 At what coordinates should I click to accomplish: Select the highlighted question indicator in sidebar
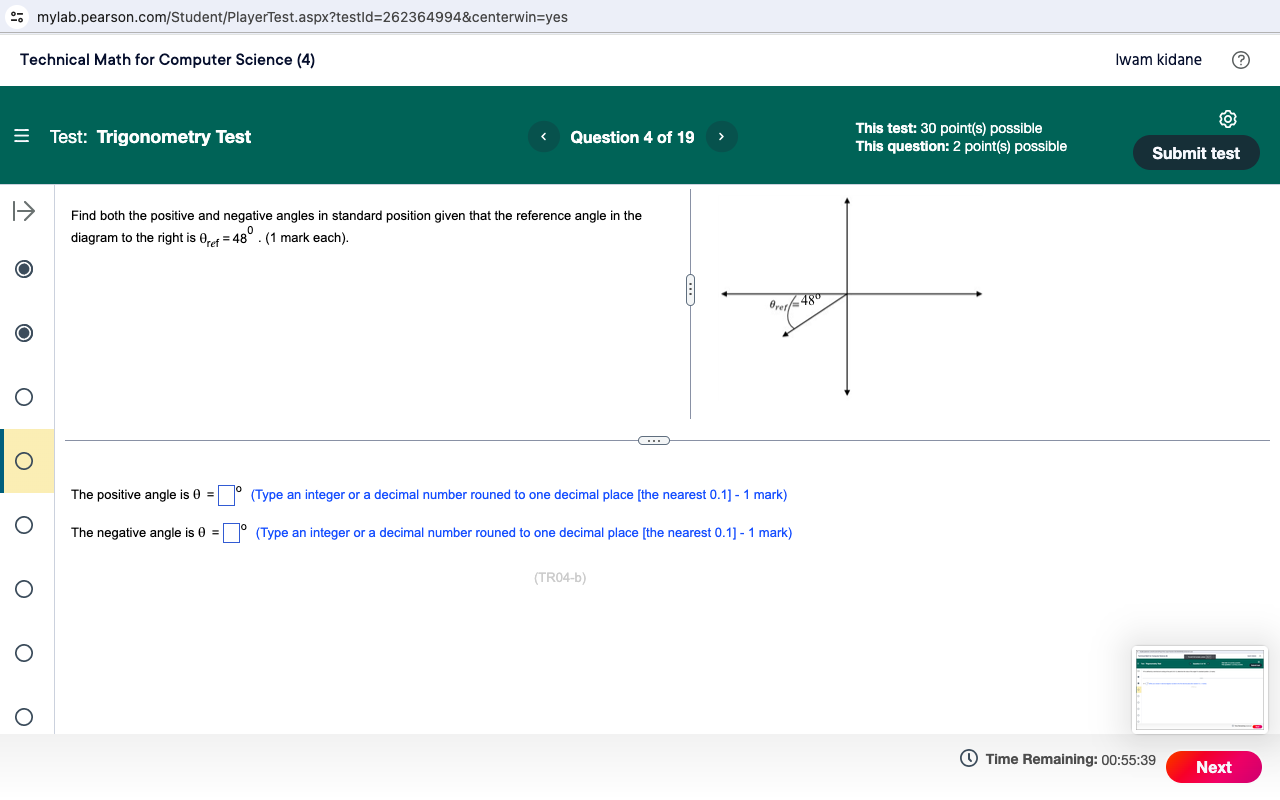[23, 461]
